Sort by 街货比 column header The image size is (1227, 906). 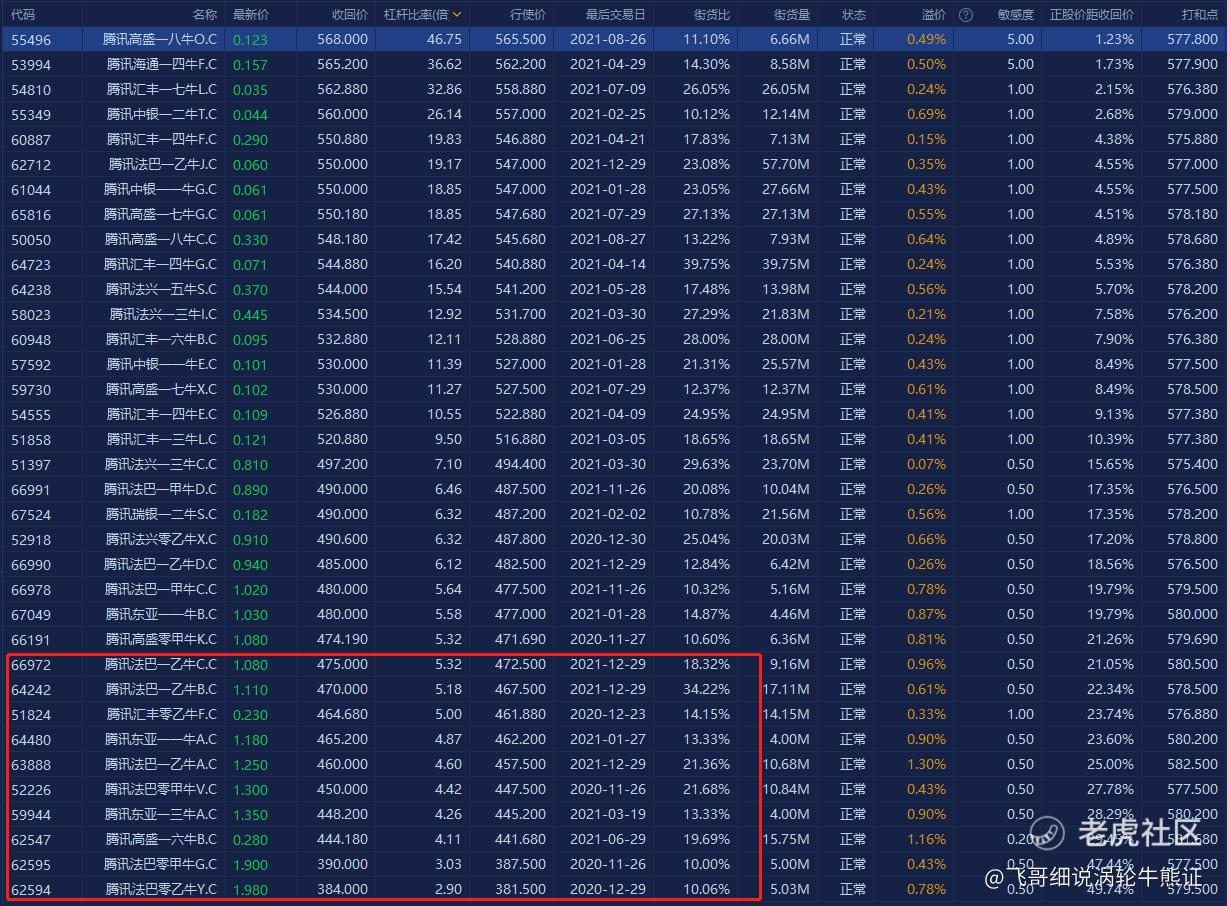712,15
